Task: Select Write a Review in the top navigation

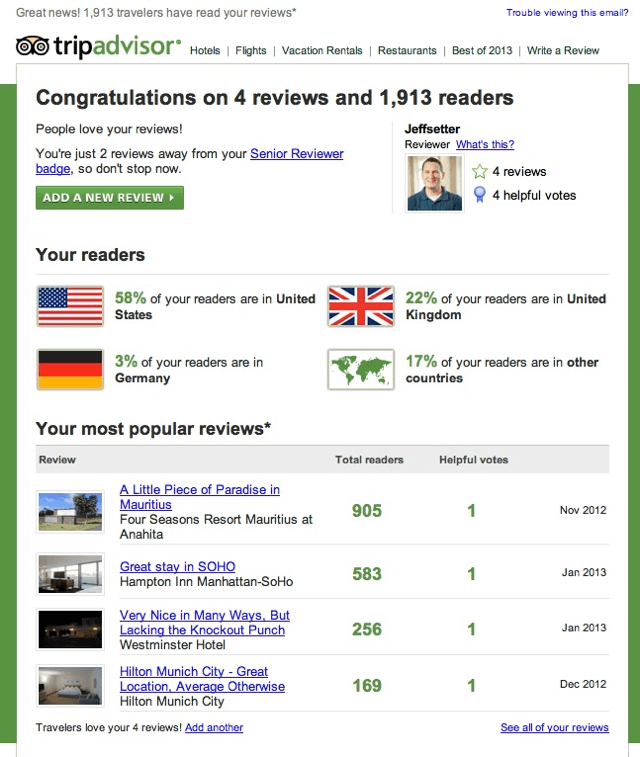Action: point(563,51)
